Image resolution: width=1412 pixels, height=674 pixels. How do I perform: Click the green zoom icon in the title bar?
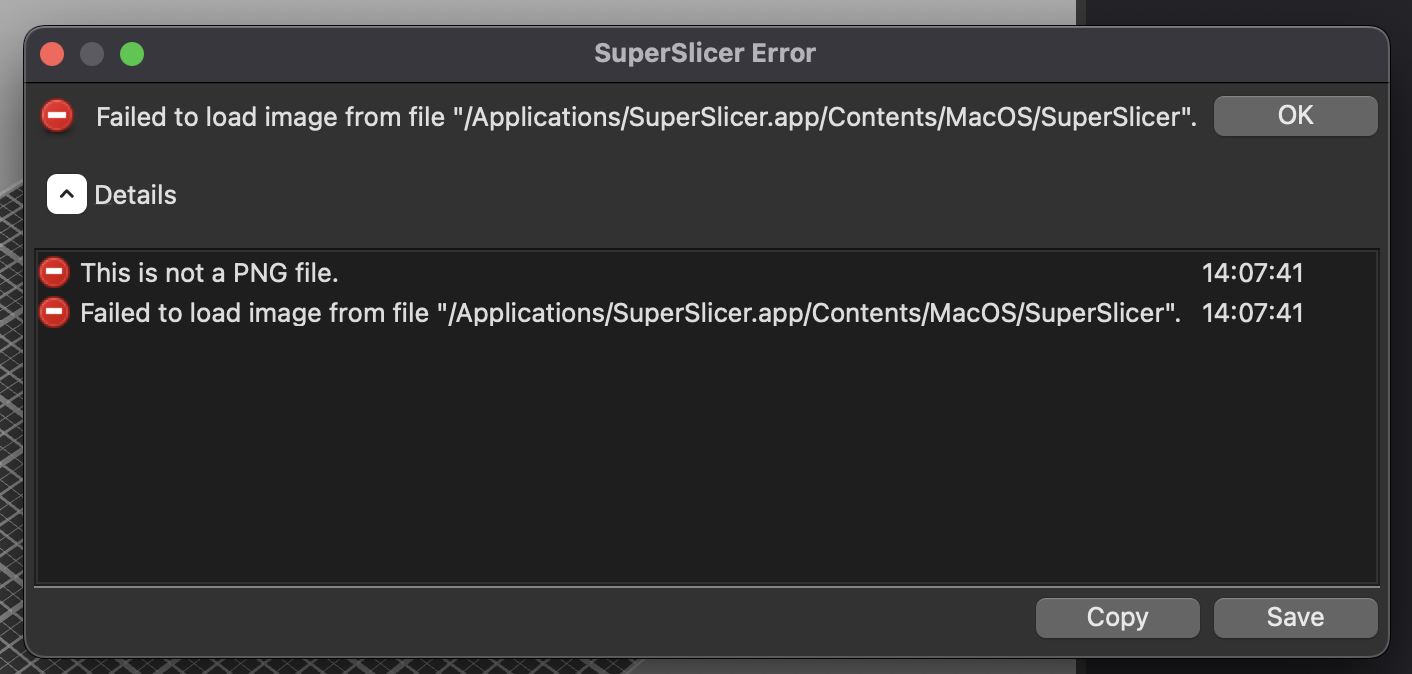pos(131,53)
